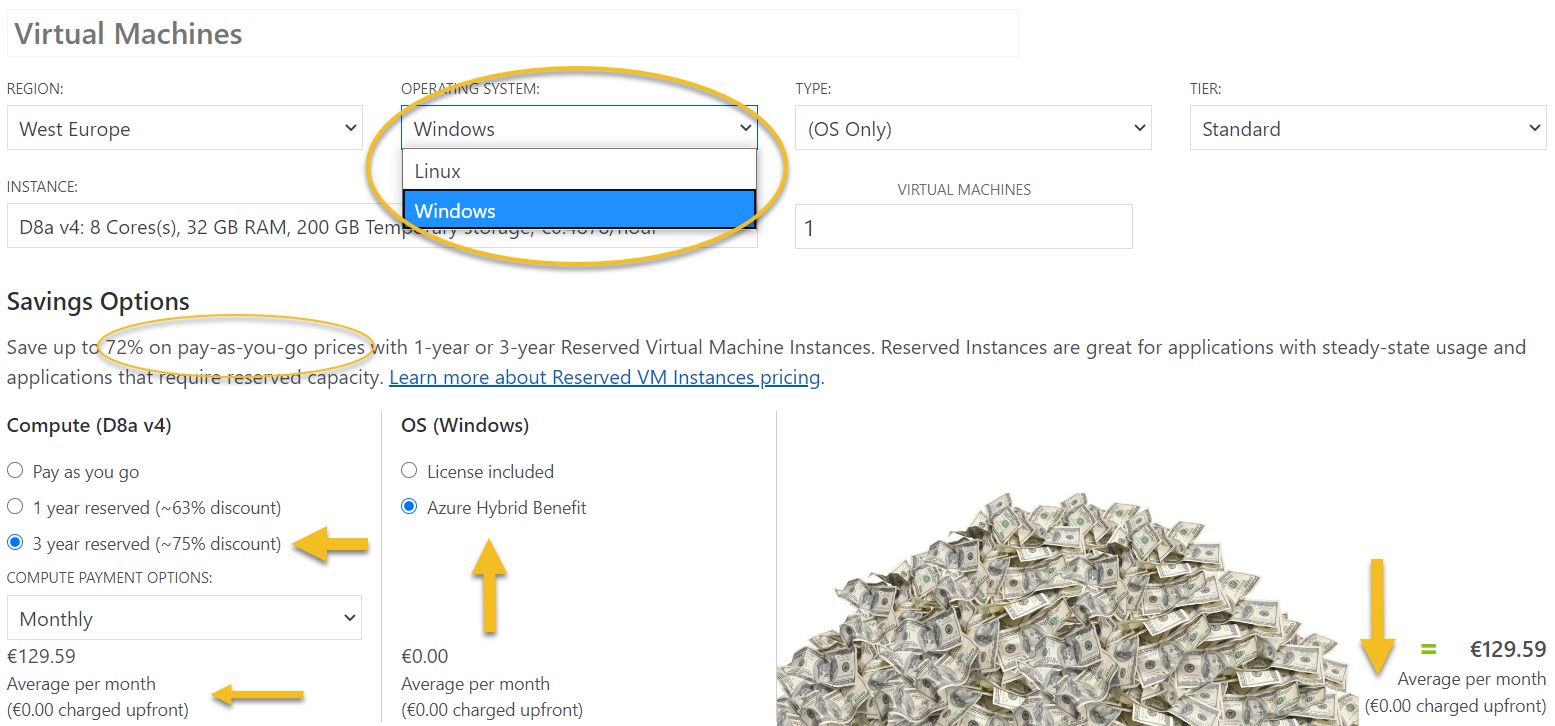
Task: Select the Pay as you go radio button
Action: [x=15, y=471]
